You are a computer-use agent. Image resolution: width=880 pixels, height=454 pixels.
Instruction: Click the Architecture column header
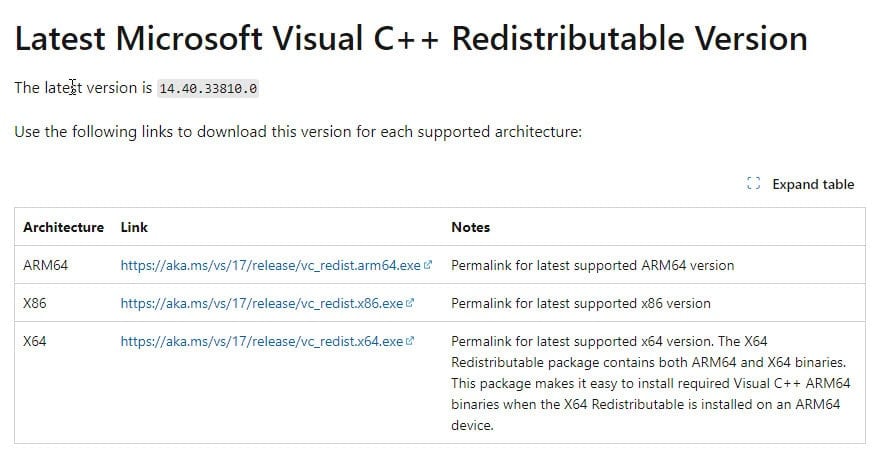63,227
